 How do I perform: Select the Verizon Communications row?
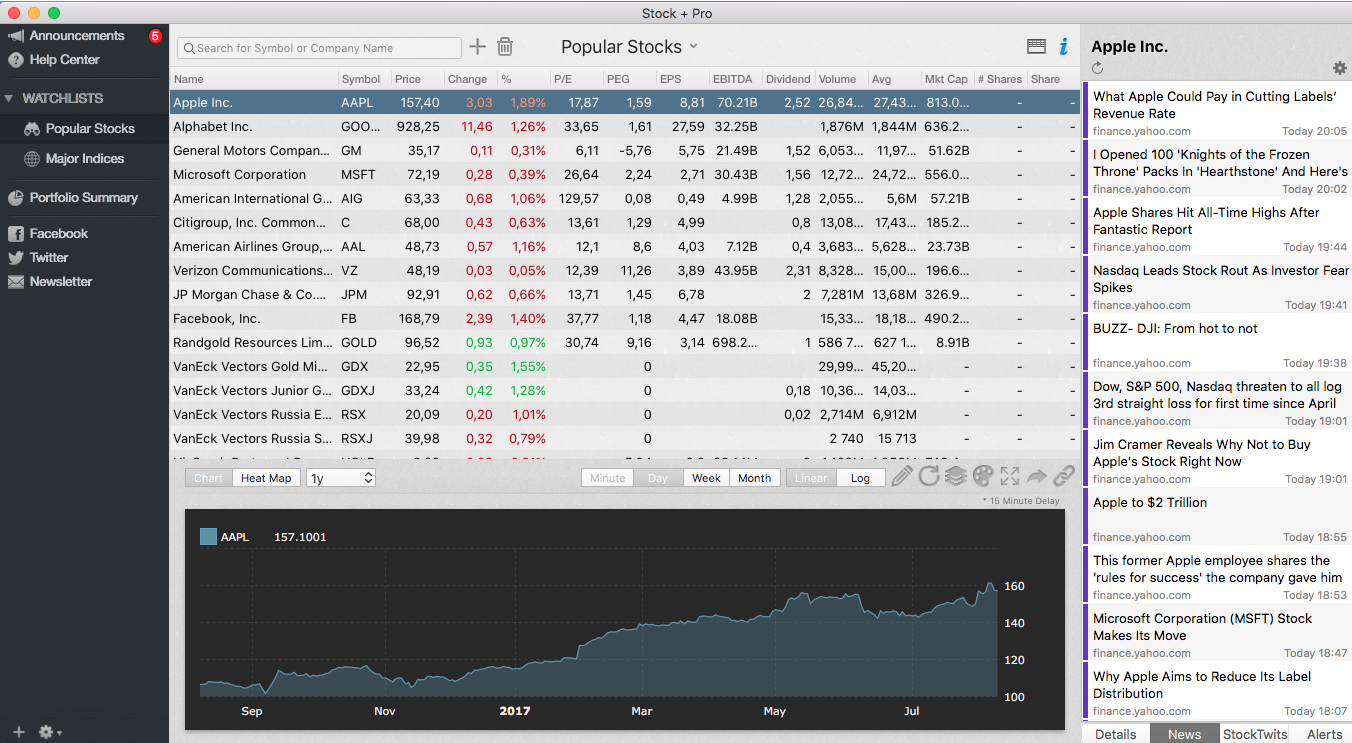(x=625, y=271)
